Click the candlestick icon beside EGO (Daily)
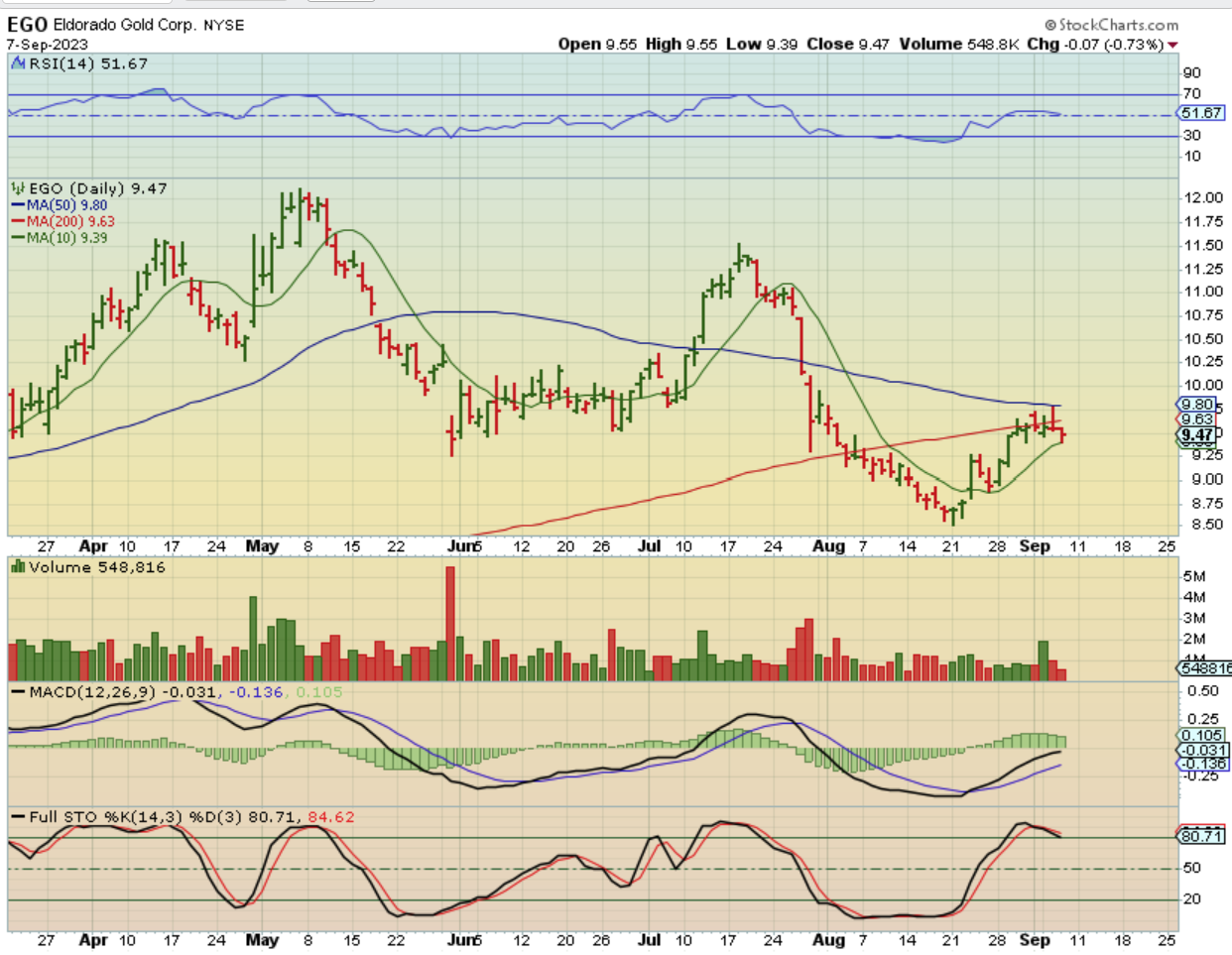The image size is (1232, 955). click(18, 188)
